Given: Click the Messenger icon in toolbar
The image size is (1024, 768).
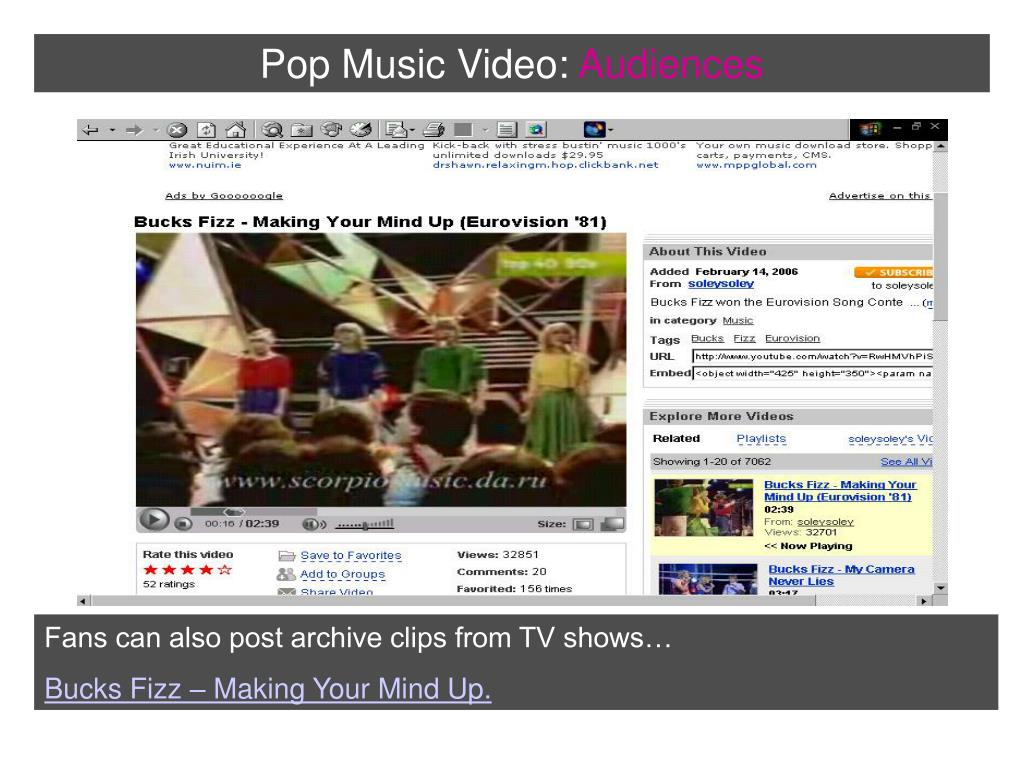Looking at the screenshot, I should [594, 129].
